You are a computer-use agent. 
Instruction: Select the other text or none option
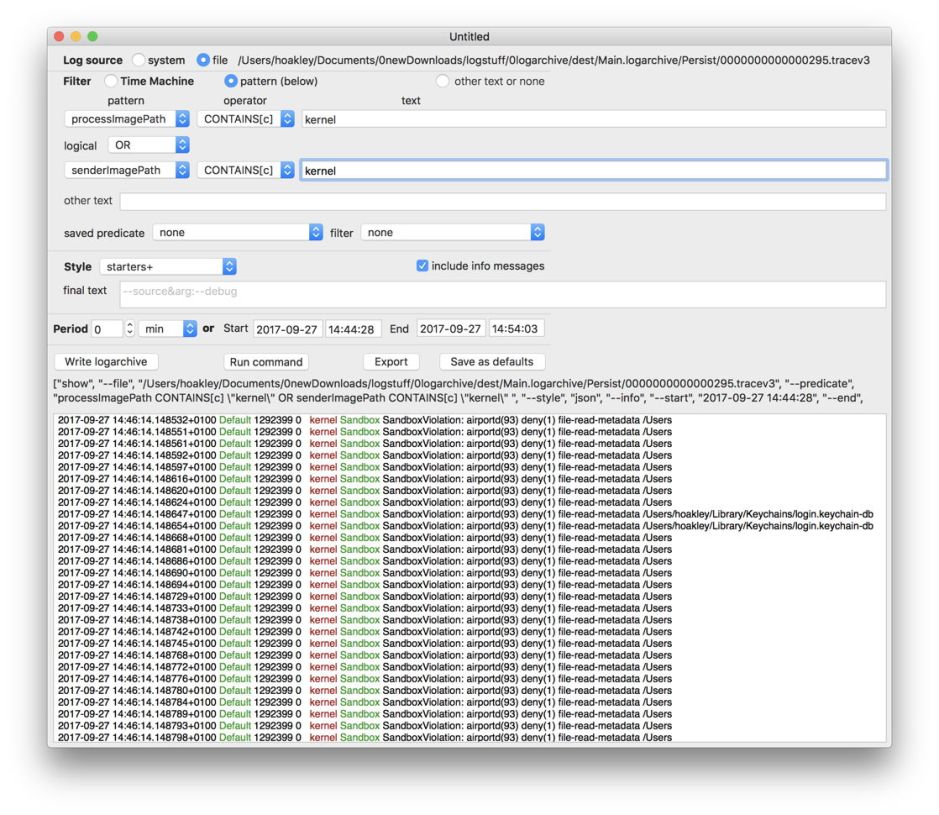[x=443, y=81]
